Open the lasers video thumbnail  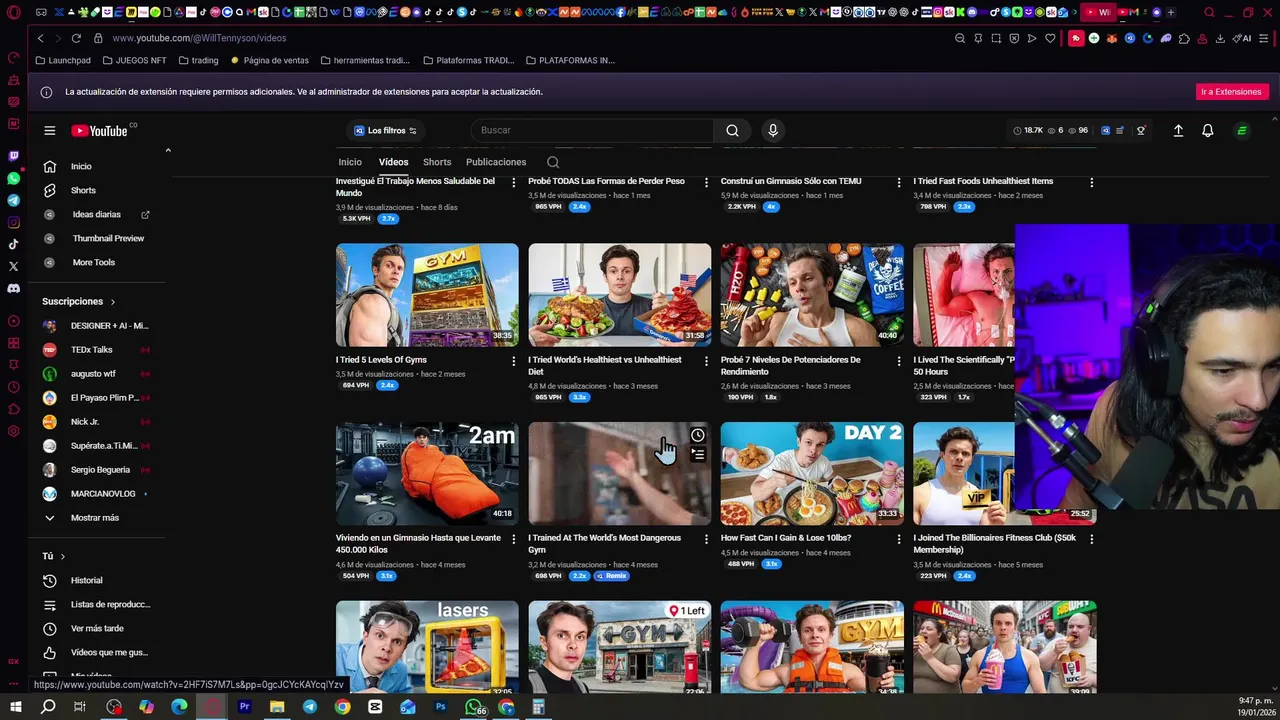point(427,647)
